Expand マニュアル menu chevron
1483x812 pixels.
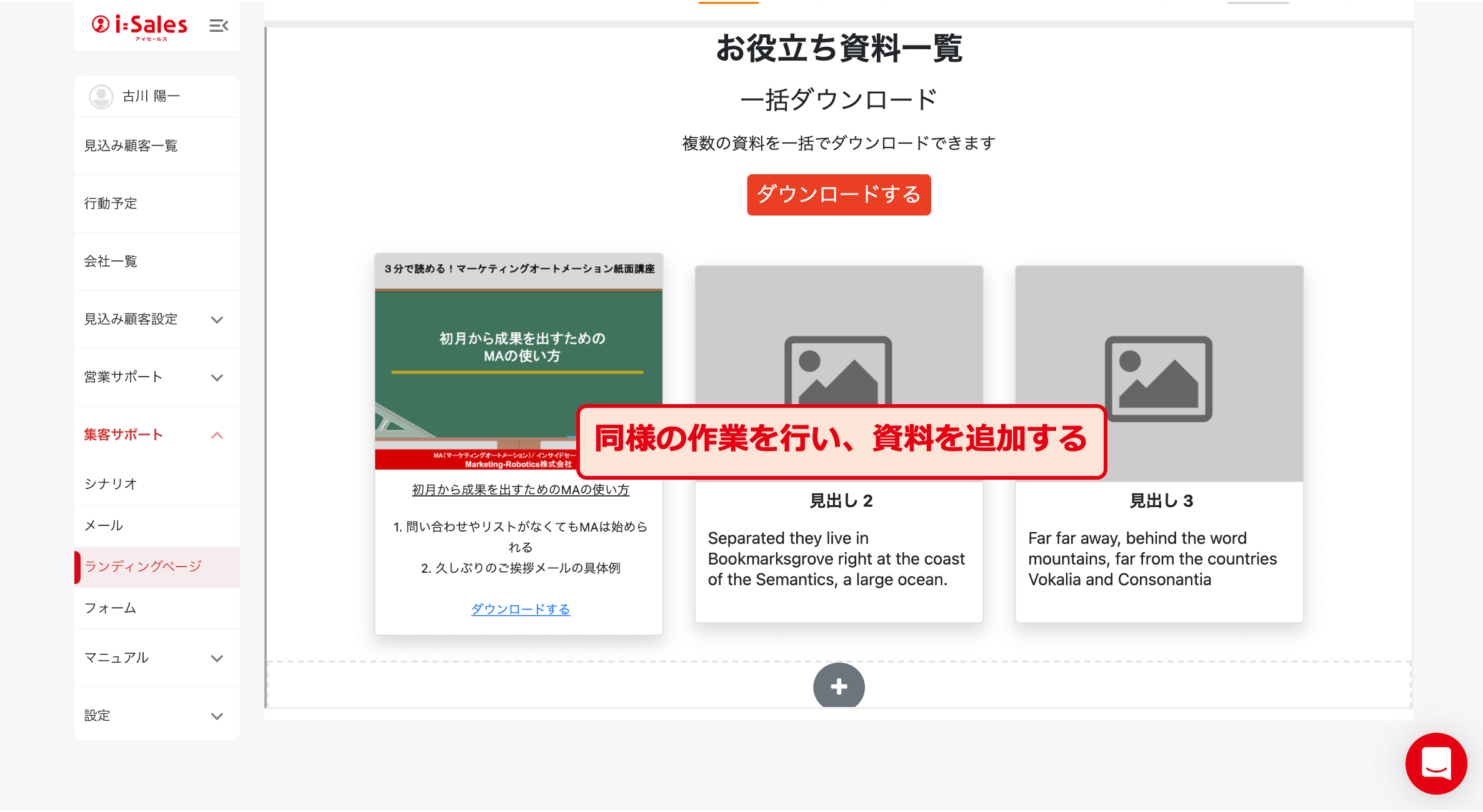click(x=217, y=658)
